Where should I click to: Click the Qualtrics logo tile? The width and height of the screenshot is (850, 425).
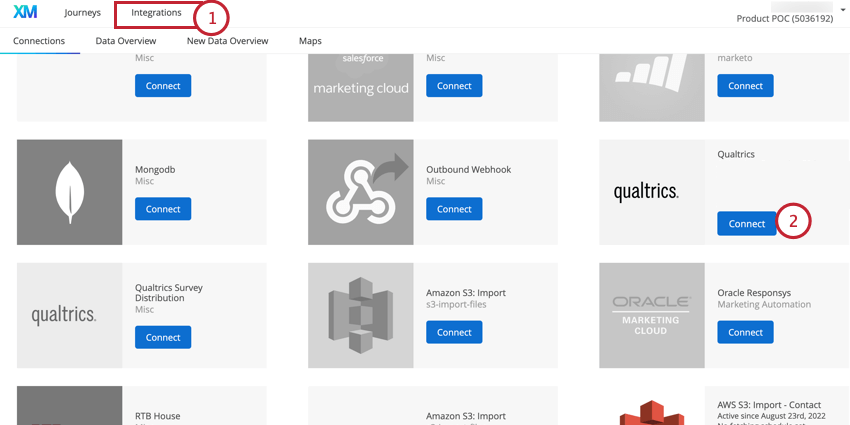[652, 192]
